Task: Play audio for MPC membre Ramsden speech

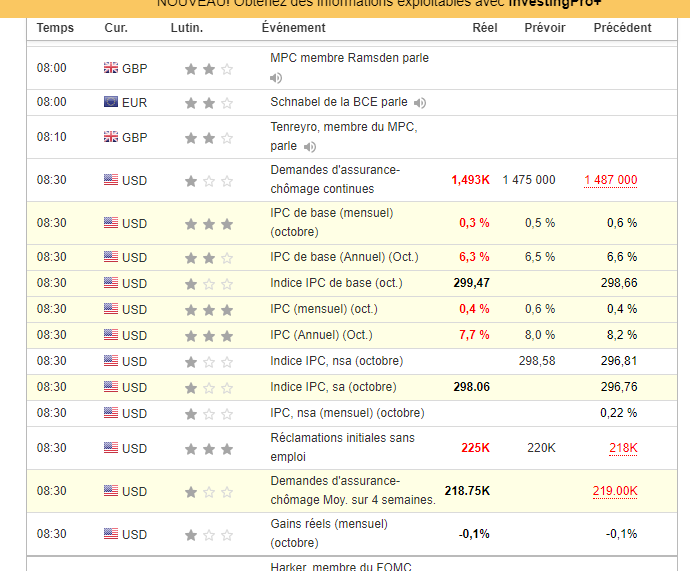Action: point(276,78)
